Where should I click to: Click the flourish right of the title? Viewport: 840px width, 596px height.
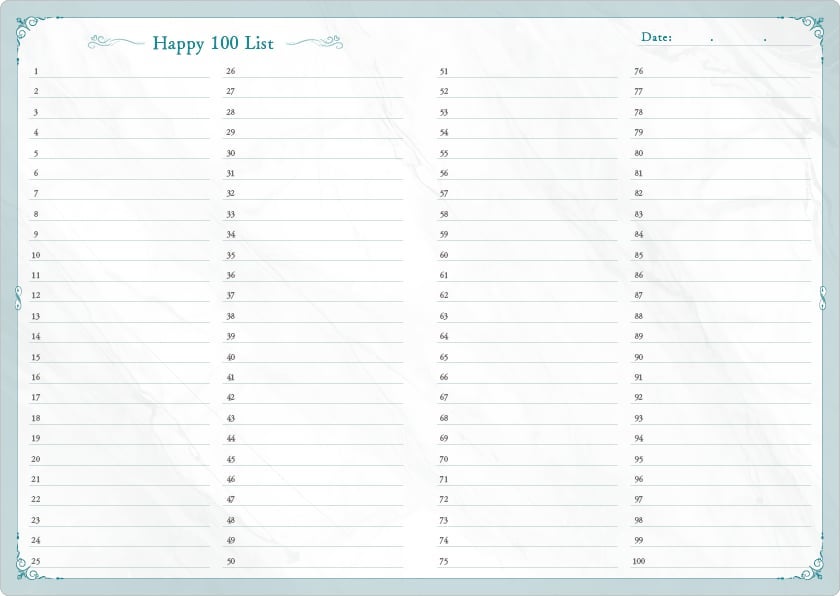point(315,42)
